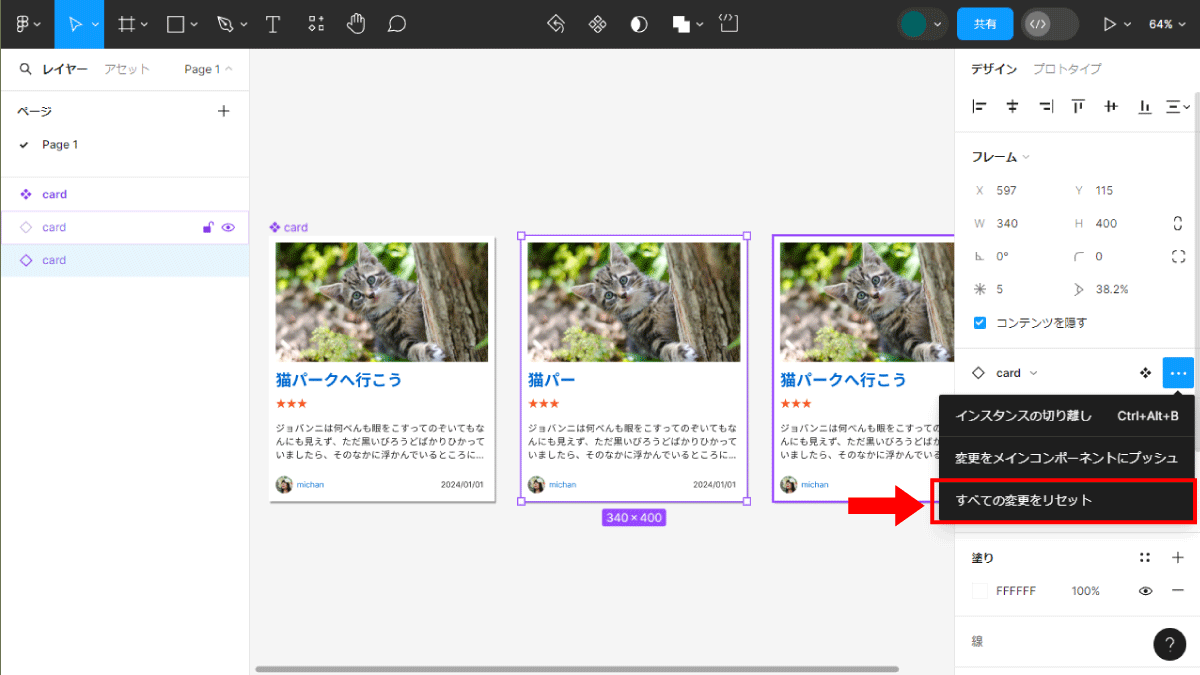Click the present play button
The height and width of the screenshot is (675, 1200).
click(1109, 24)
